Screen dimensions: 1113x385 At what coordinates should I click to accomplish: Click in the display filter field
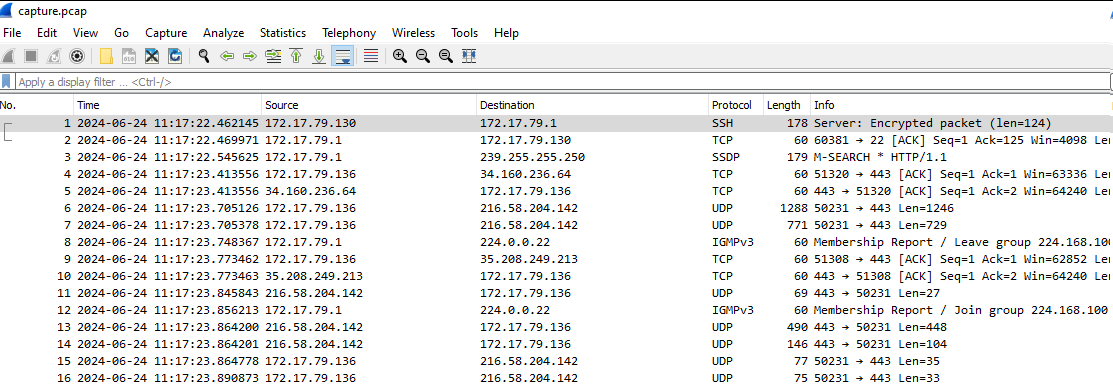point(561,82)
